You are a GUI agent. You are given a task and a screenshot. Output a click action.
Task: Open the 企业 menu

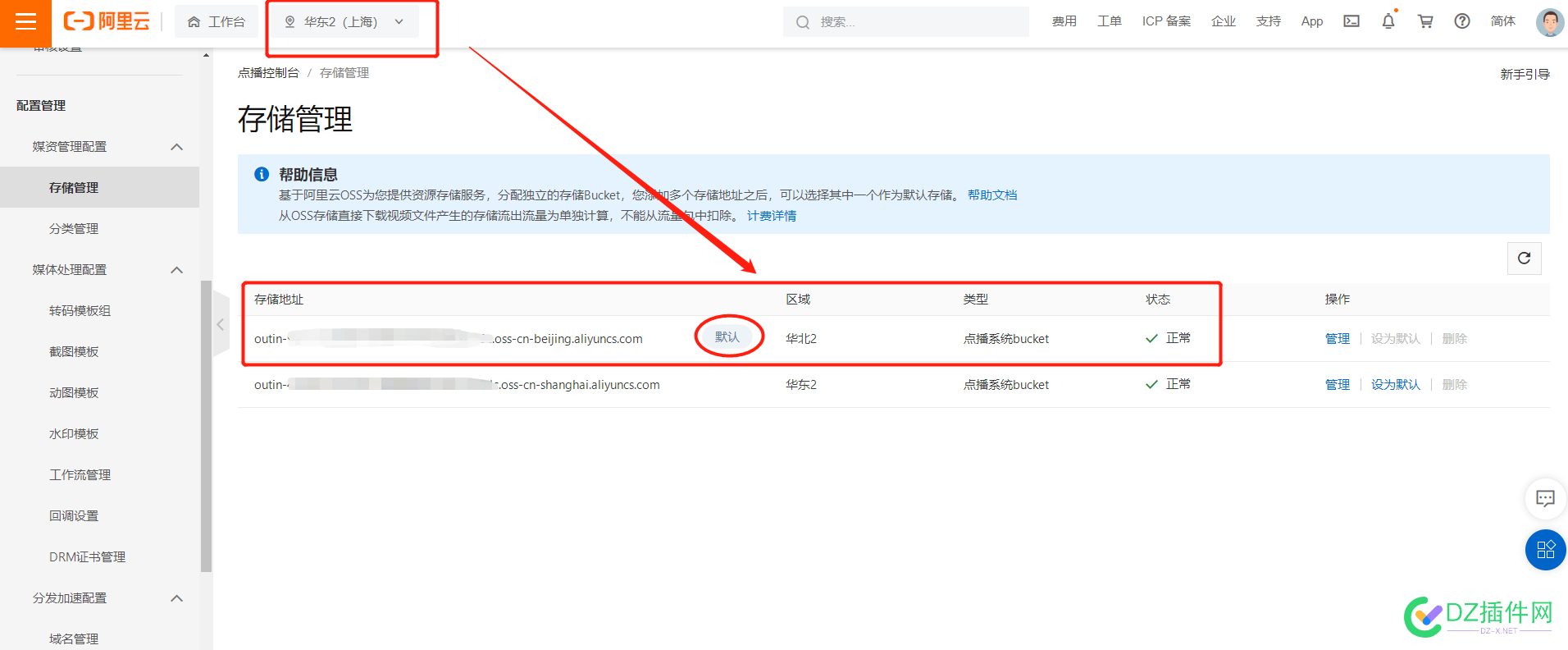click(x=1224, y=21)
